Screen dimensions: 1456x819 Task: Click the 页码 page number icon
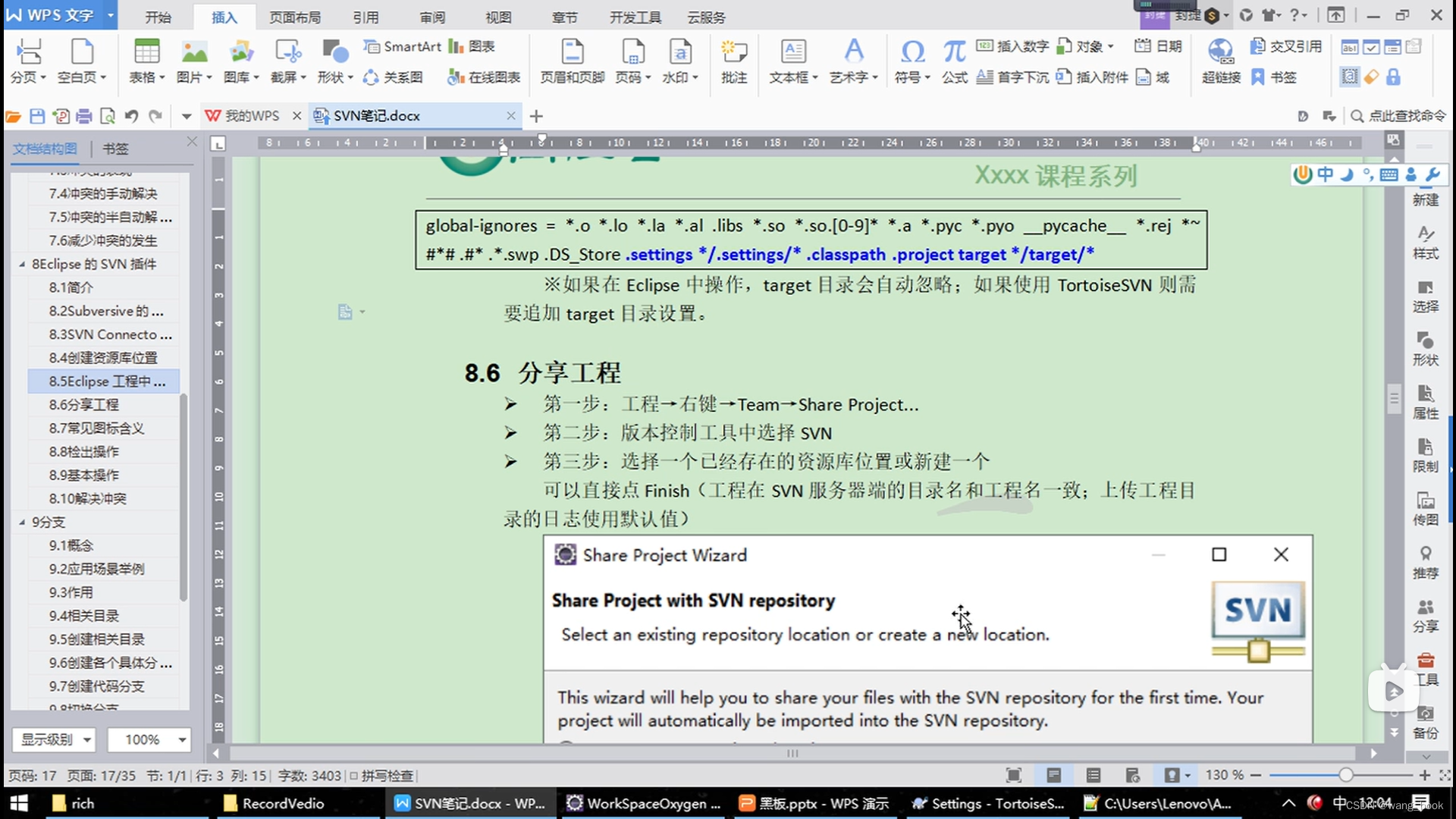coord(632,52)
